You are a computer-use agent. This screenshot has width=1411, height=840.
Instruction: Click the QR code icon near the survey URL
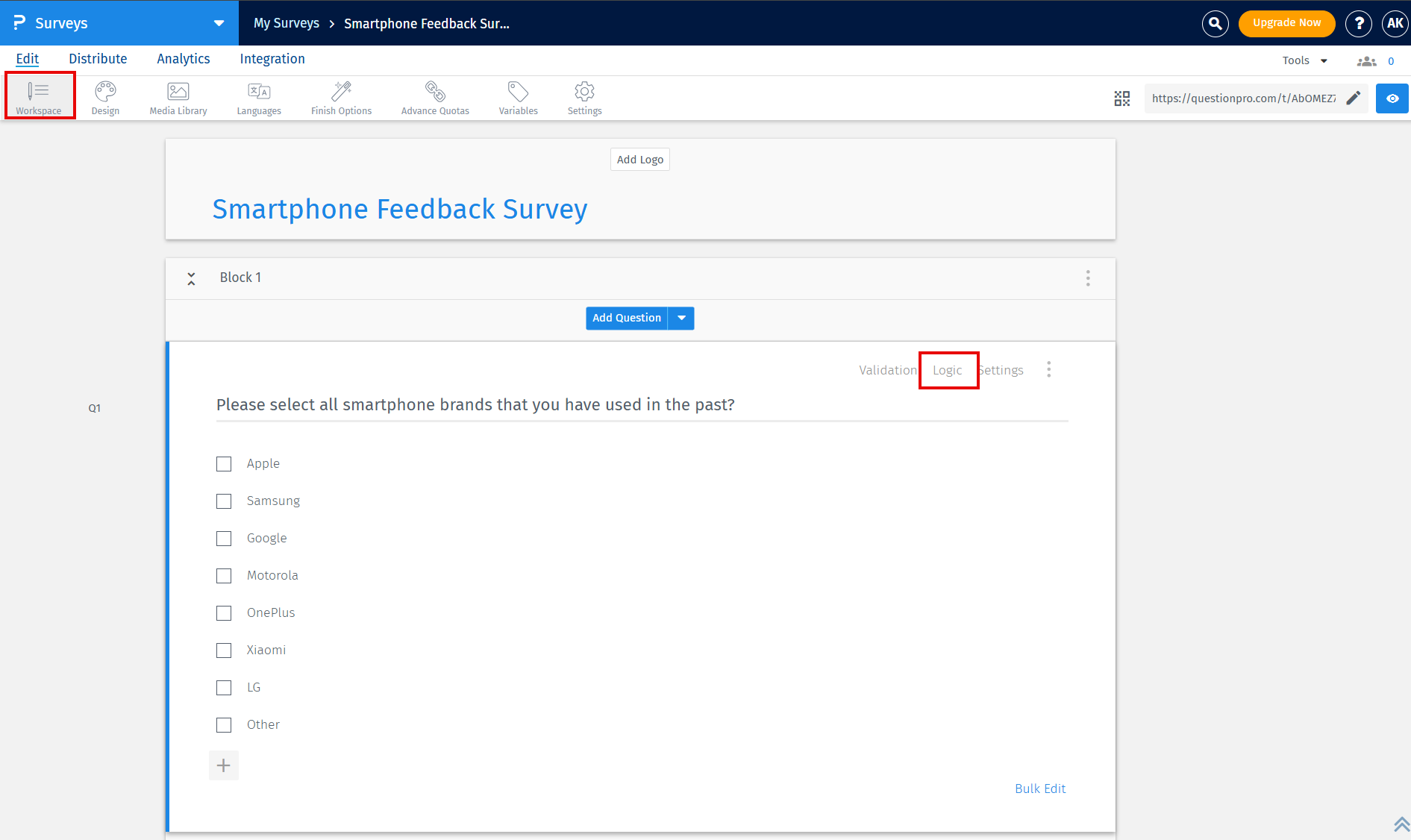click(1121, 98)
